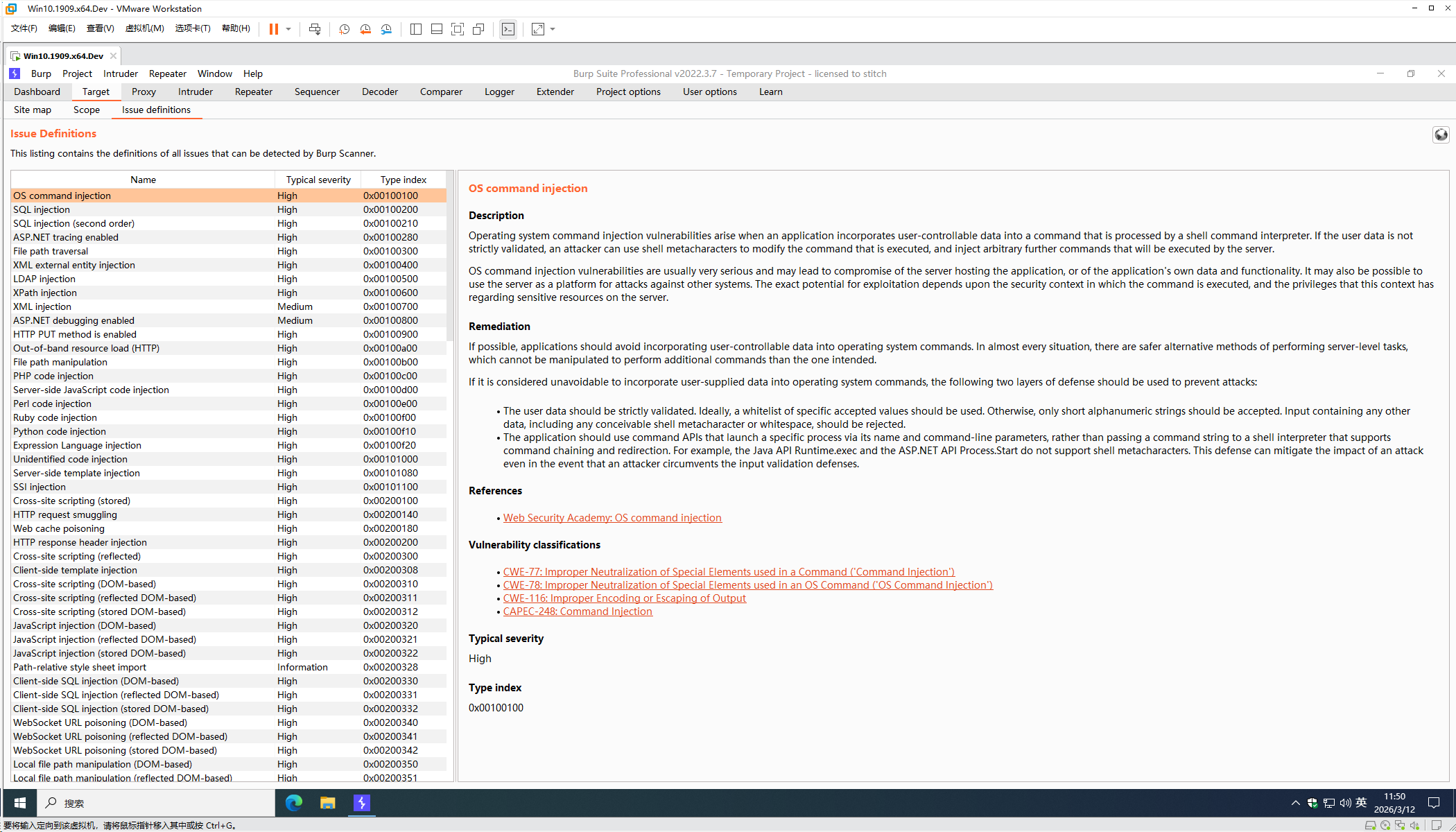Click the take snapshot clock icon
Screen dimensions: 1456x832
coord(344,29)
